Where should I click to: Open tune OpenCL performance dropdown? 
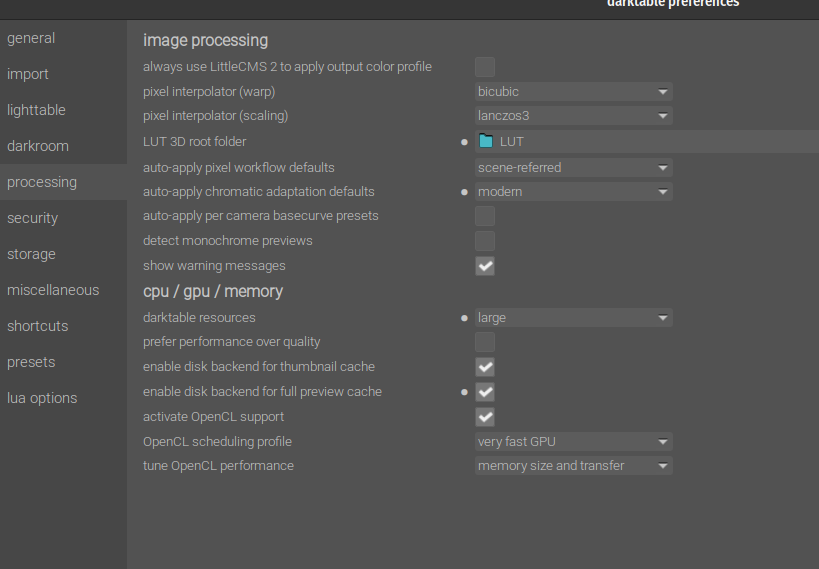(573, 465)
